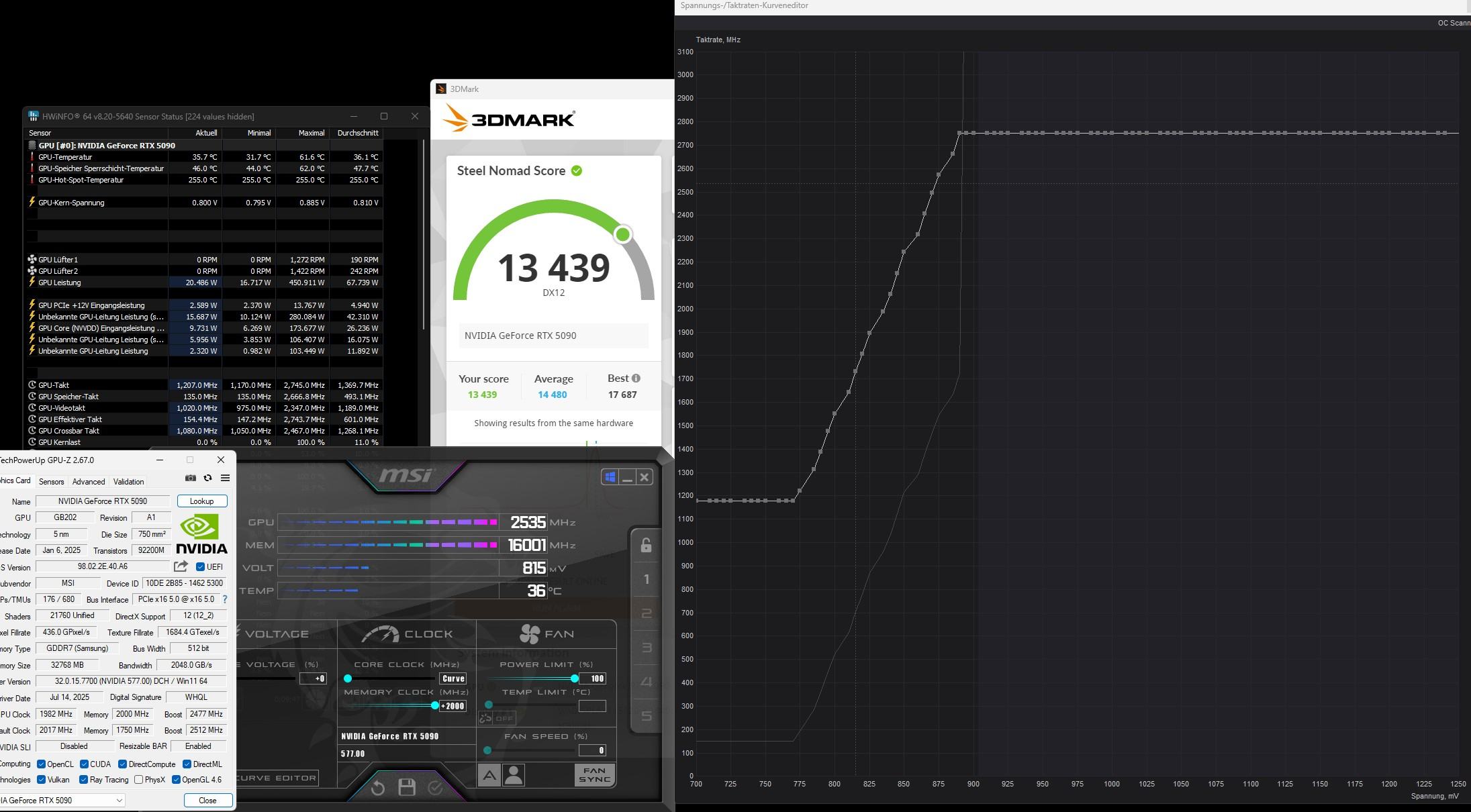Take GPU-Z screenshot with camera icon
This screenshot has width=1471, height=812.
click(x=191, y=478)
